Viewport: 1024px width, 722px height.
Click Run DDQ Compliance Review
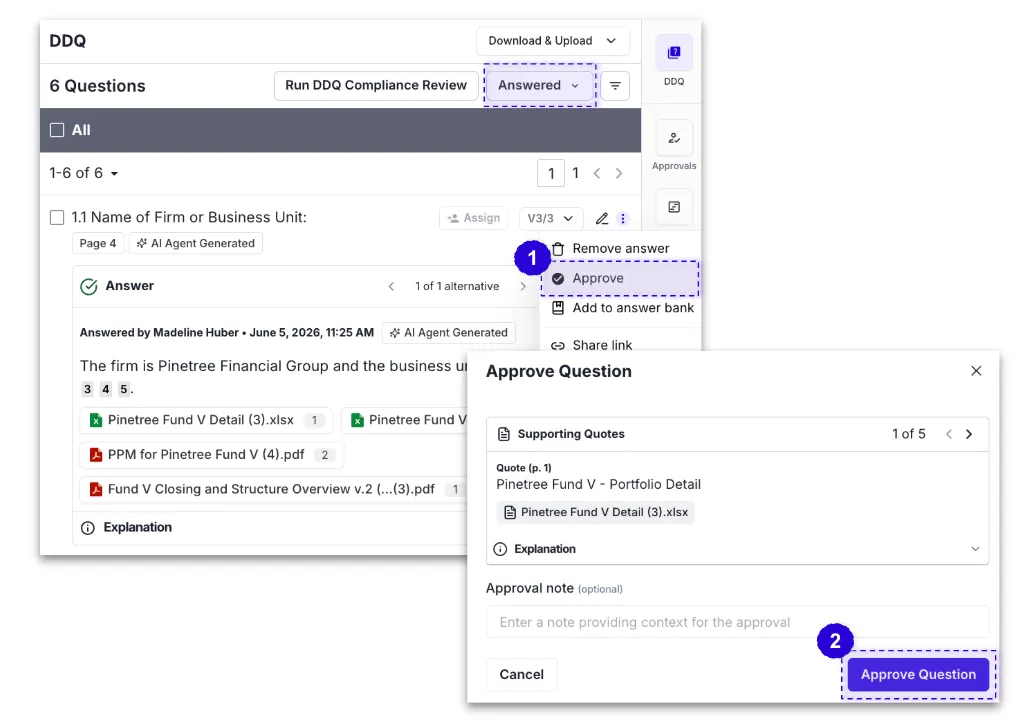[x=376, y=86]
